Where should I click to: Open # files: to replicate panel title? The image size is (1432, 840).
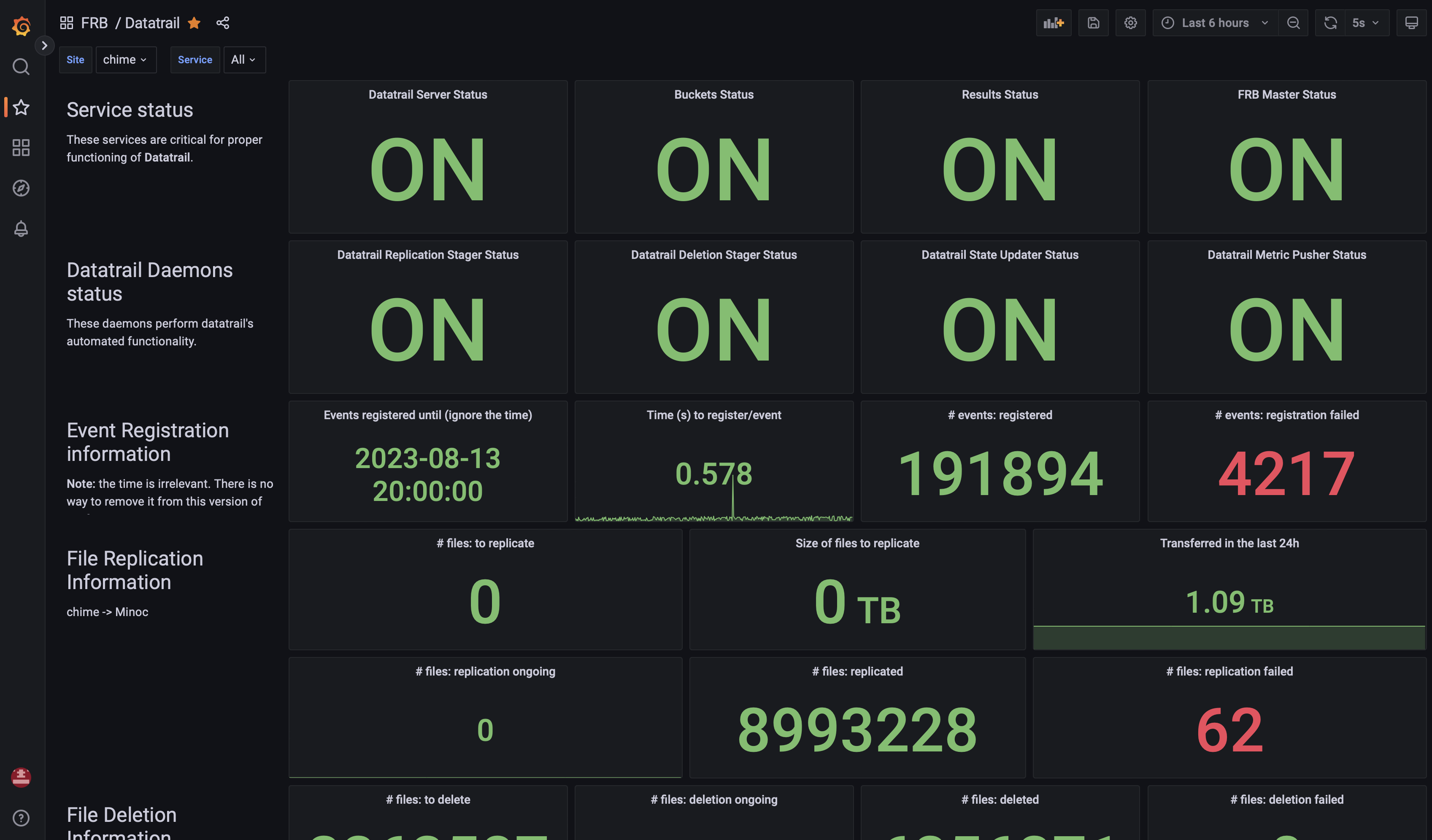click(485, 544)
